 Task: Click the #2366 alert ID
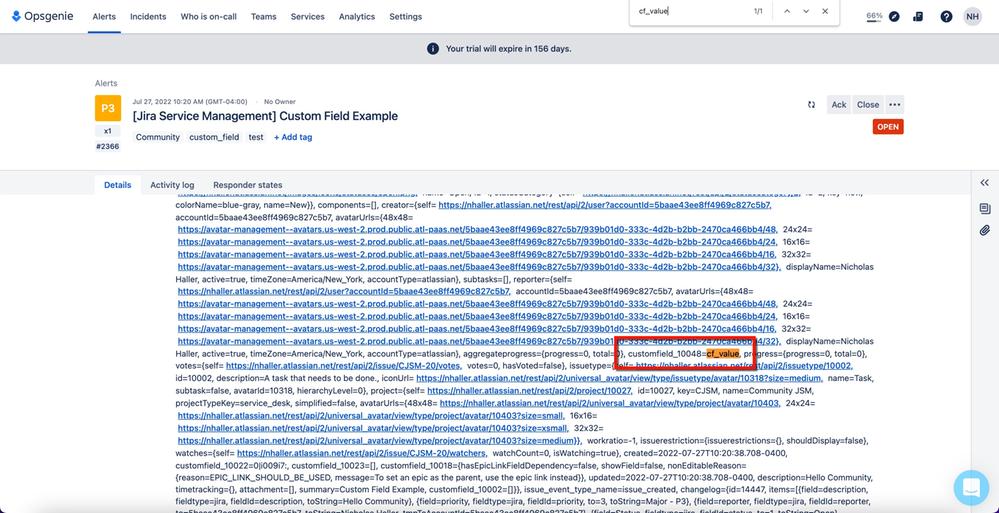pyautogui.click(x=108, y=147)
